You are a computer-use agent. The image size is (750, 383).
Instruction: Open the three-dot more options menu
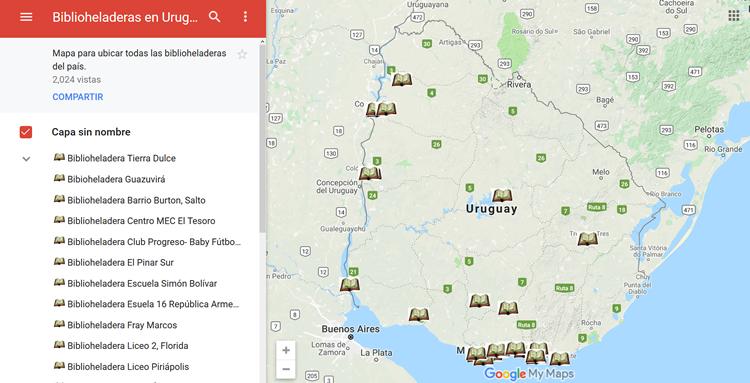(x=245, y=17)
